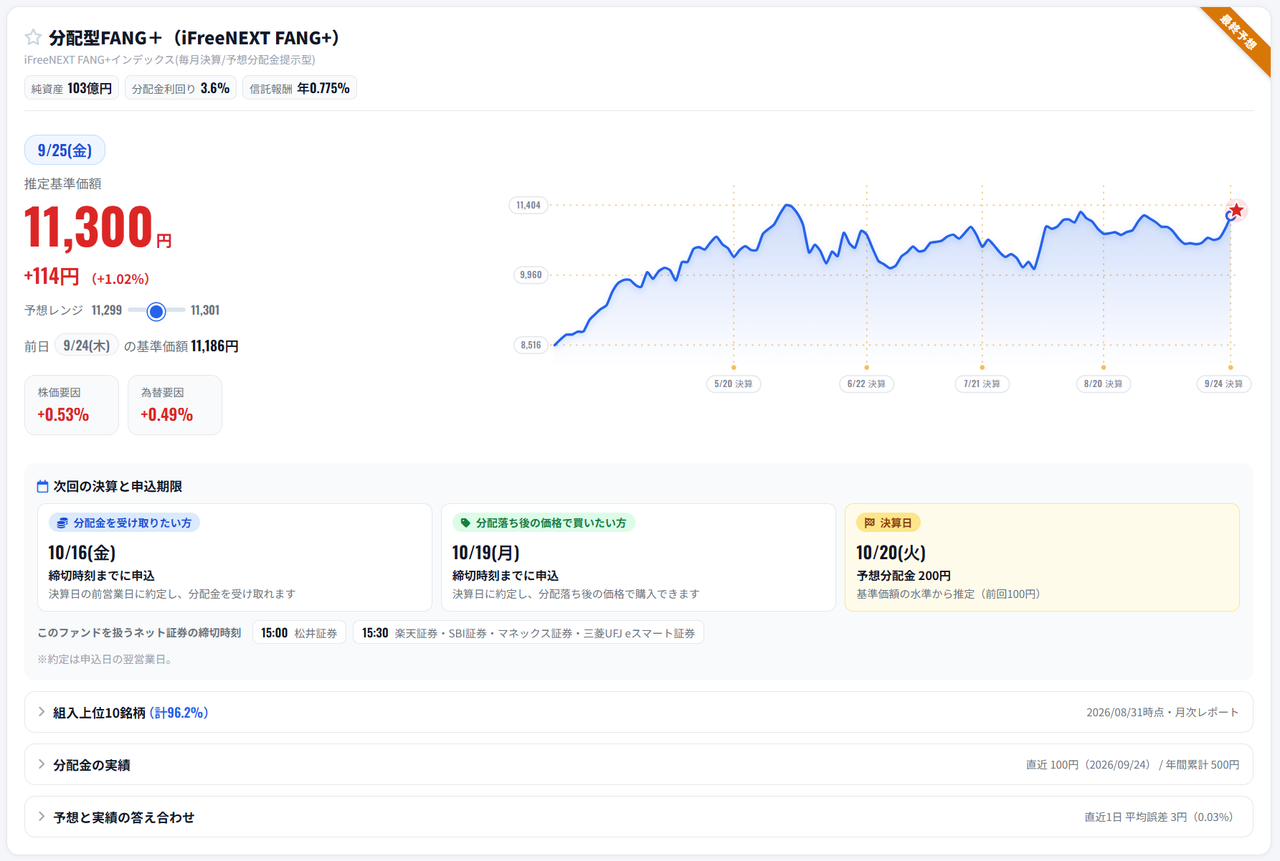Click the calendar icon beside 次回の決算と申込期限

coord(42,487)
